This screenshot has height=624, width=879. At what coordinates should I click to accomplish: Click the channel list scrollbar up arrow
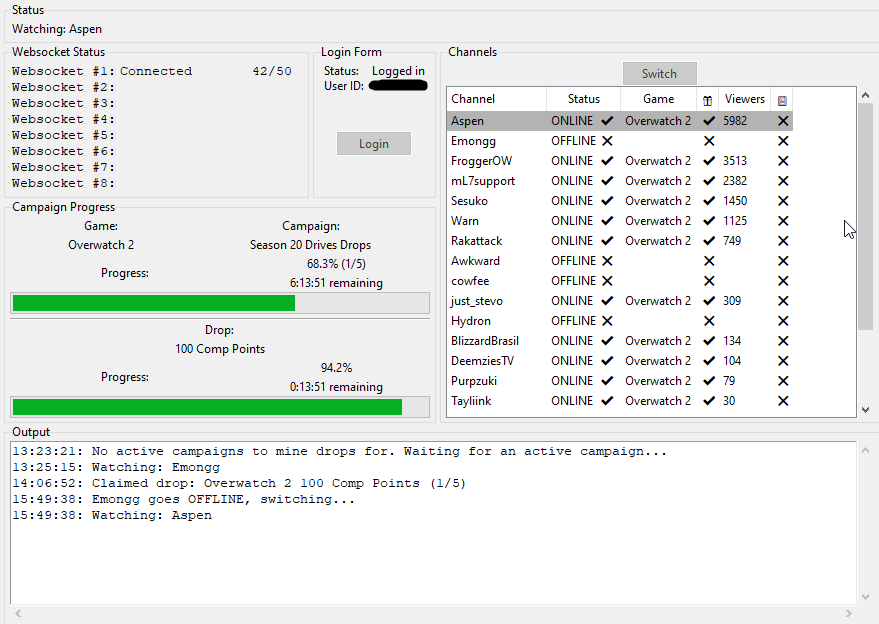(866, 95)
